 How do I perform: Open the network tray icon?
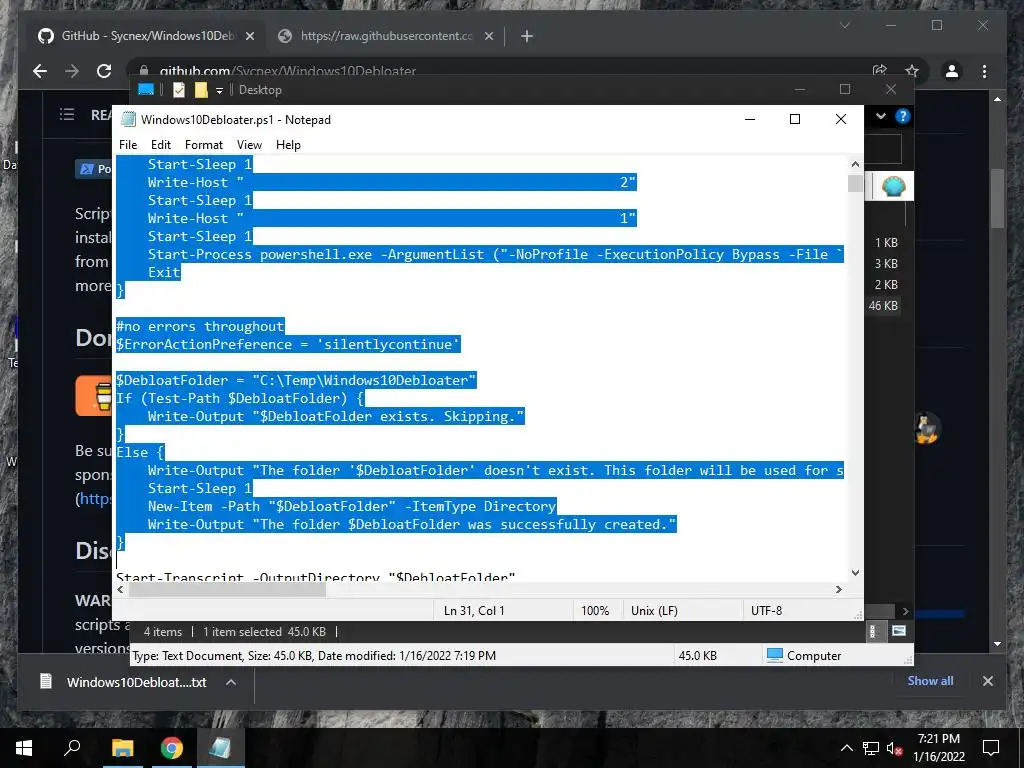pos(871,748)
